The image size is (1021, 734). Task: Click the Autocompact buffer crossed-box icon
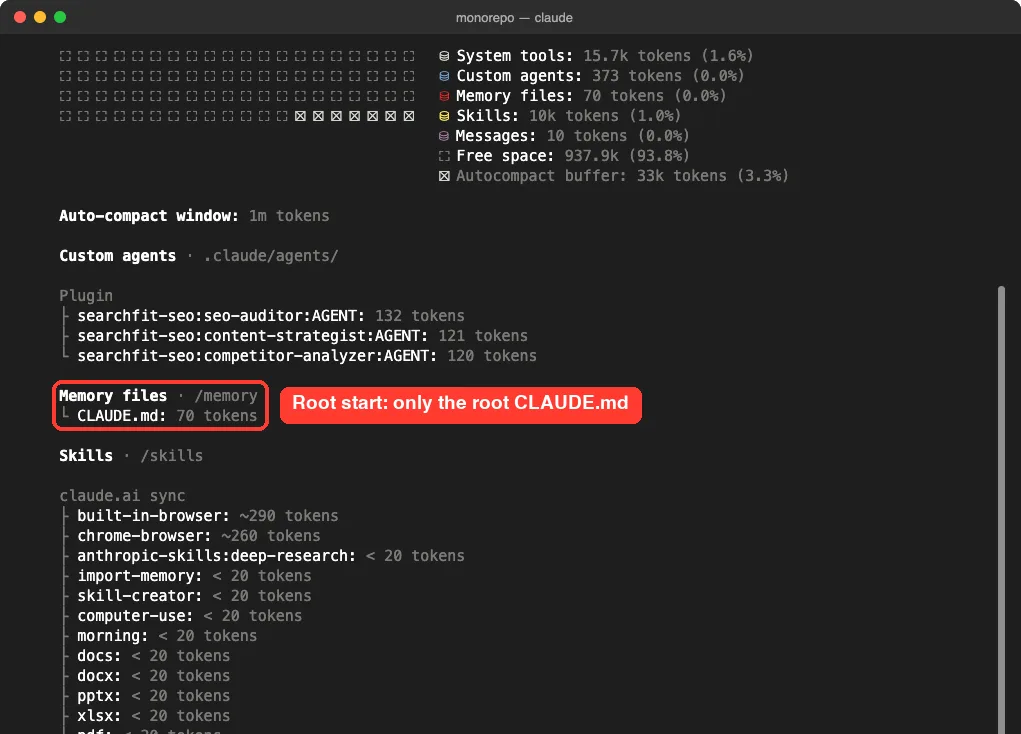tap(444, 176)
